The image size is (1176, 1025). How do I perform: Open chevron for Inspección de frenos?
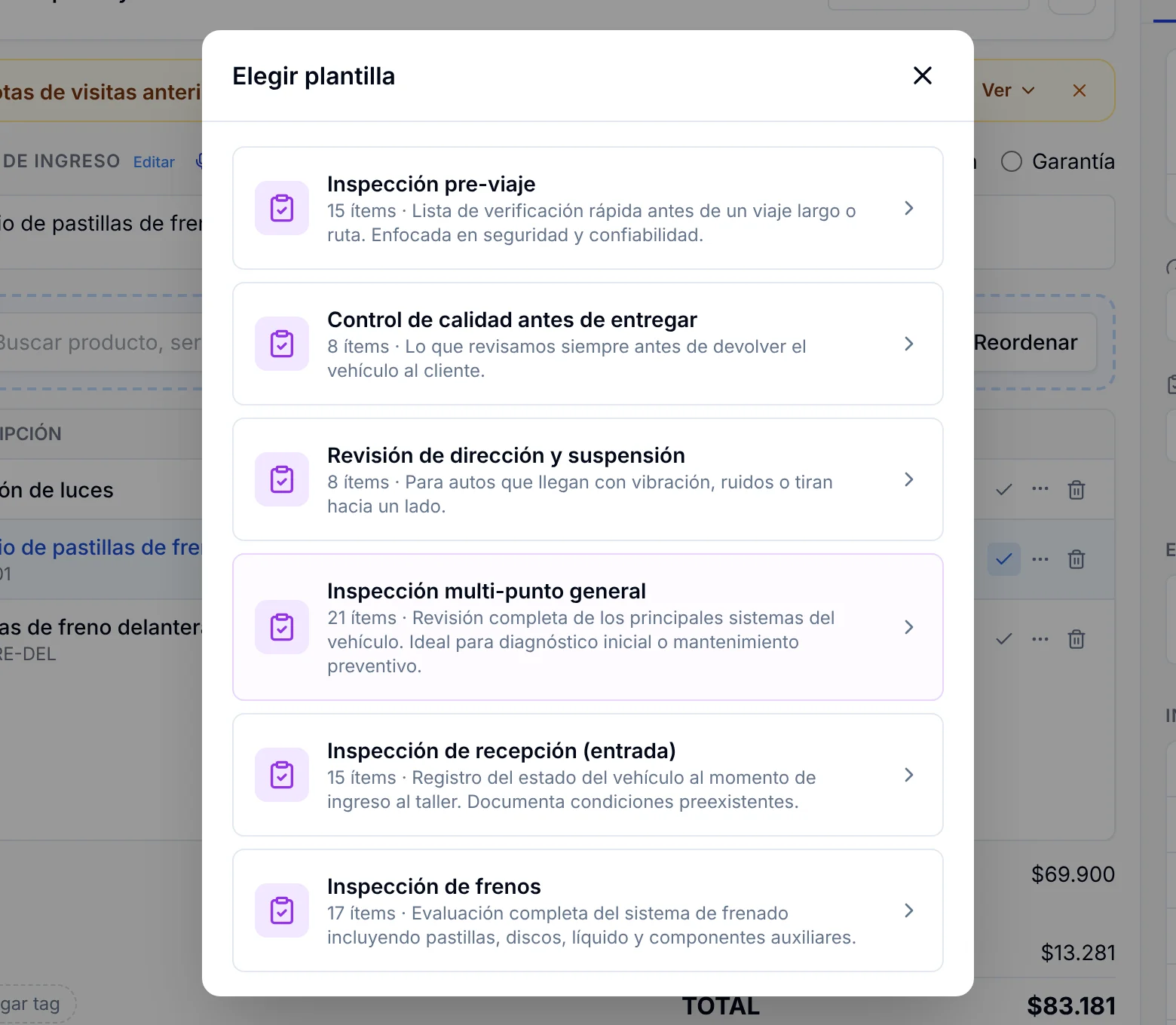tap(909, 910)
